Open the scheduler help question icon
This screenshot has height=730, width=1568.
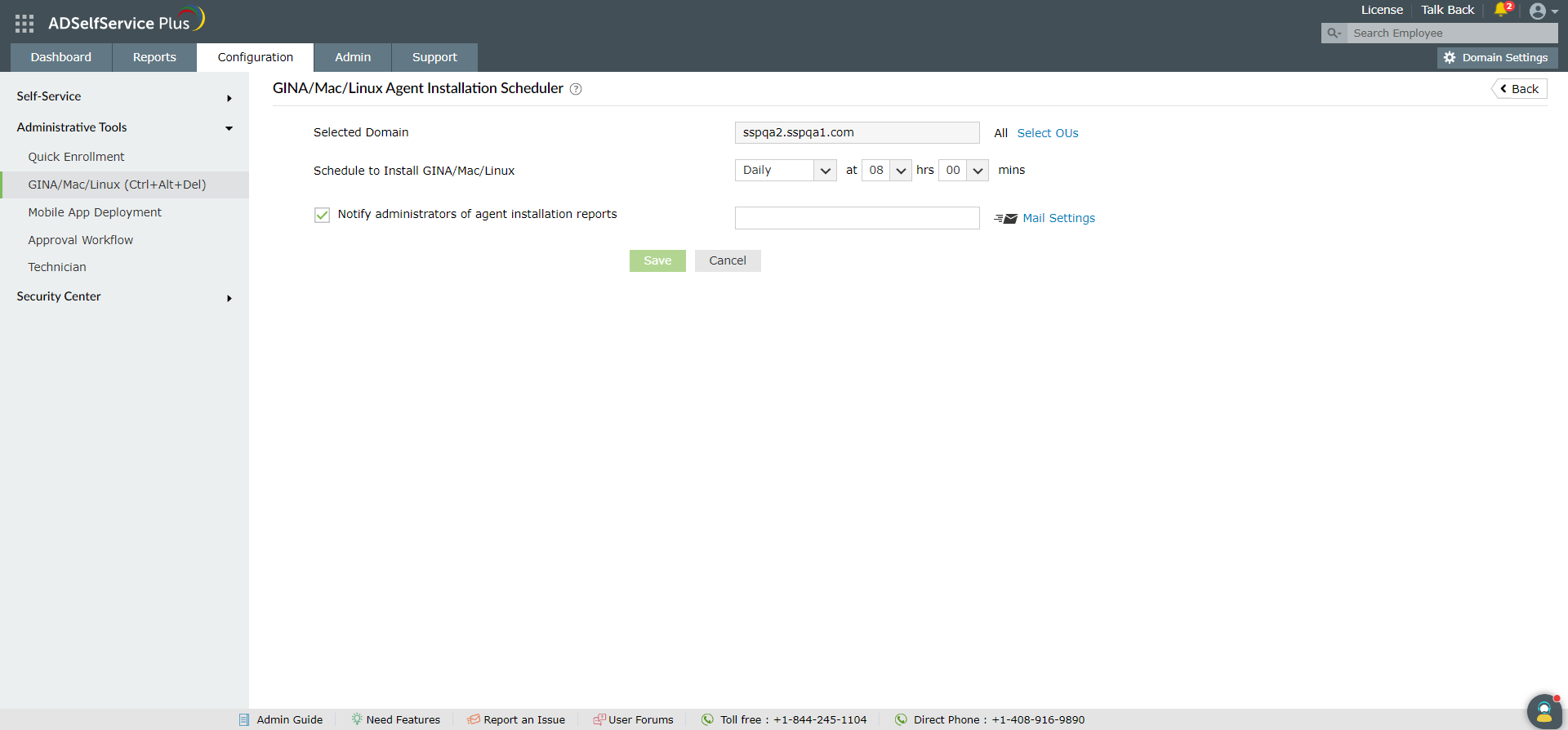click(576, 89)
